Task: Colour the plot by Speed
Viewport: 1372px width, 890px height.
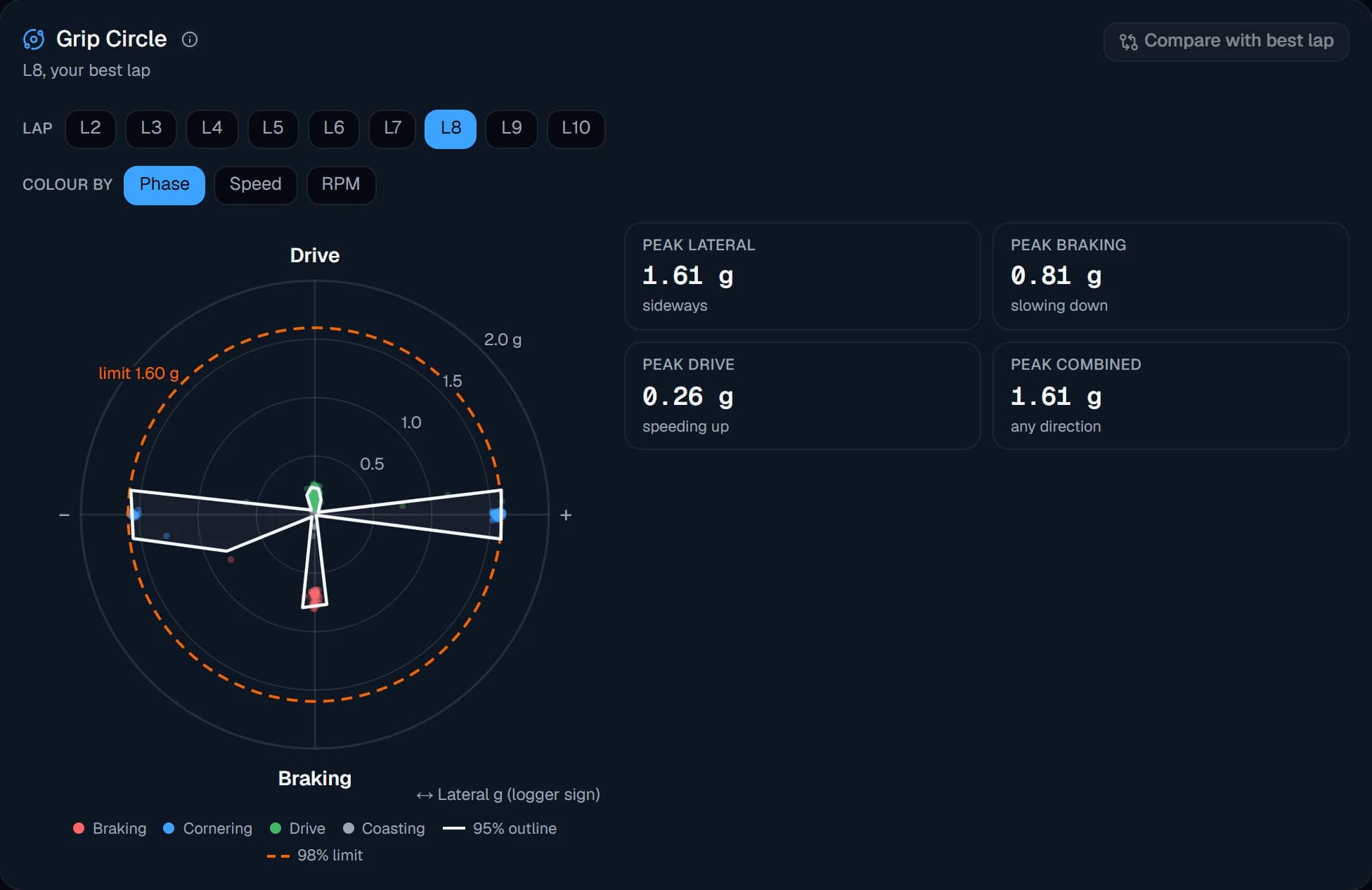Action: point(256,185)
